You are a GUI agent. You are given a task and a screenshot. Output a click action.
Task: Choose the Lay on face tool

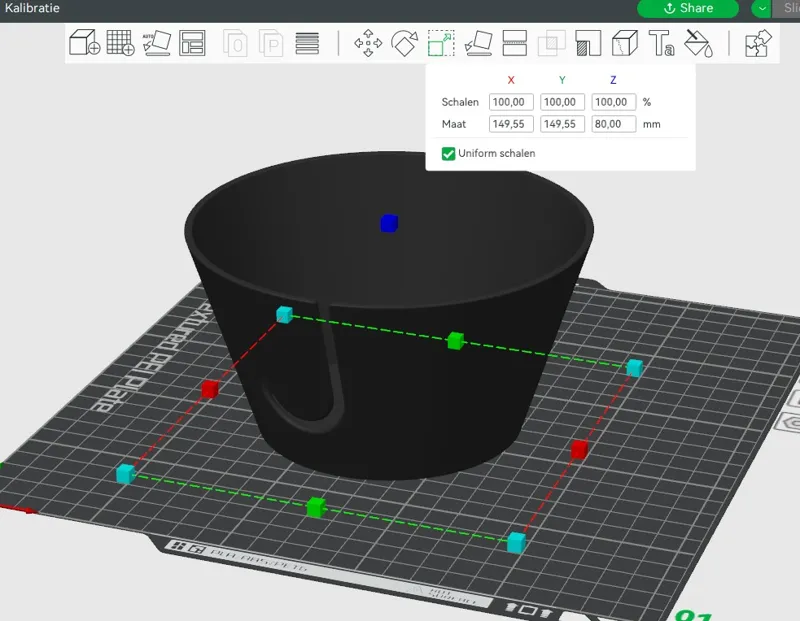(479, 43)
